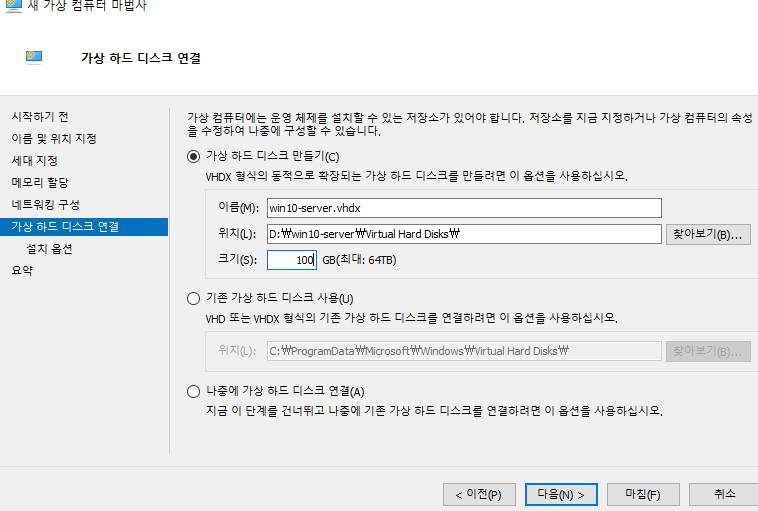This screenshot has height=511, width=758.
Task: Click the 마침(F) button
Action: tap(643, 495)
